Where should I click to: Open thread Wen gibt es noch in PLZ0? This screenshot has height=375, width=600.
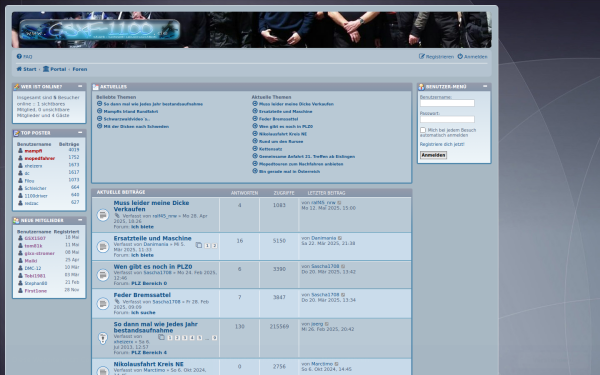tap(153, 267)
